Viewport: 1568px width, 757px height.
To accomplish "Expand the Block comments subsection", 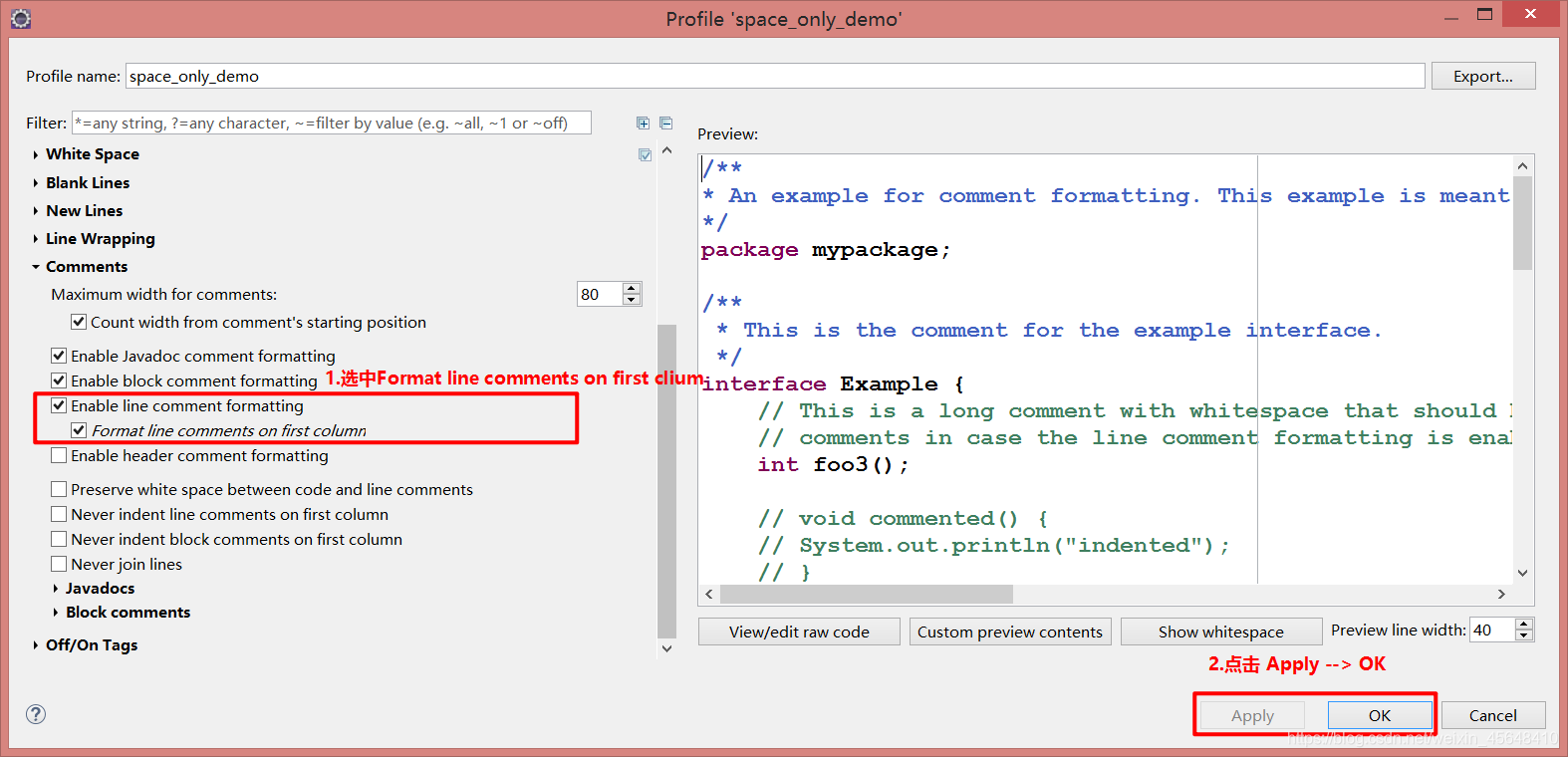I will 56,613.
